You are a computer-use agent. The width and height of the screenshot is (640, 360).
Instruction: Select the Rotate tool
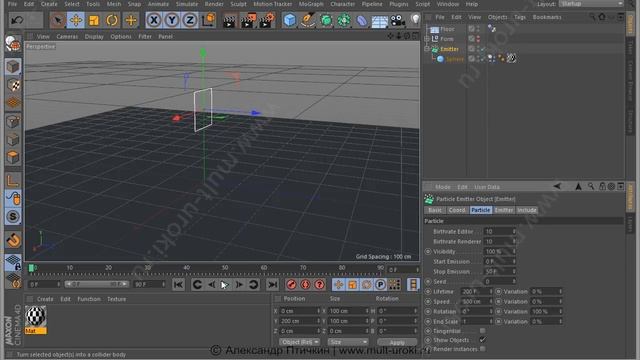click(111, 20)
